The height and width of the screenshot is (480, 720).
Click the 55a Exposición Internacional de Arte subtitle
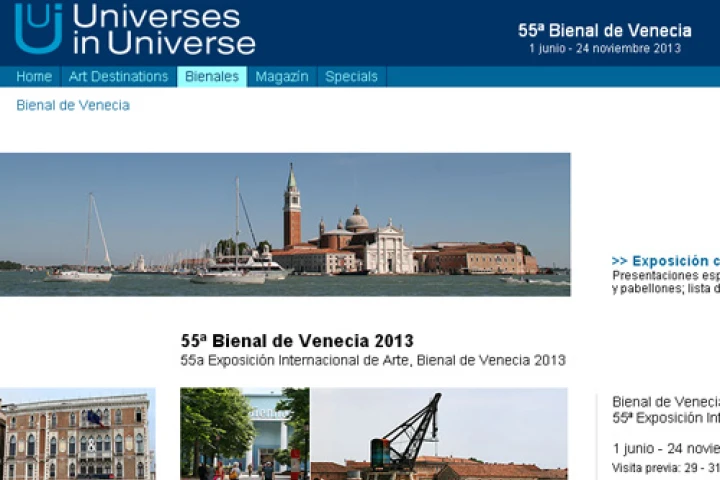tap(373, 360)
